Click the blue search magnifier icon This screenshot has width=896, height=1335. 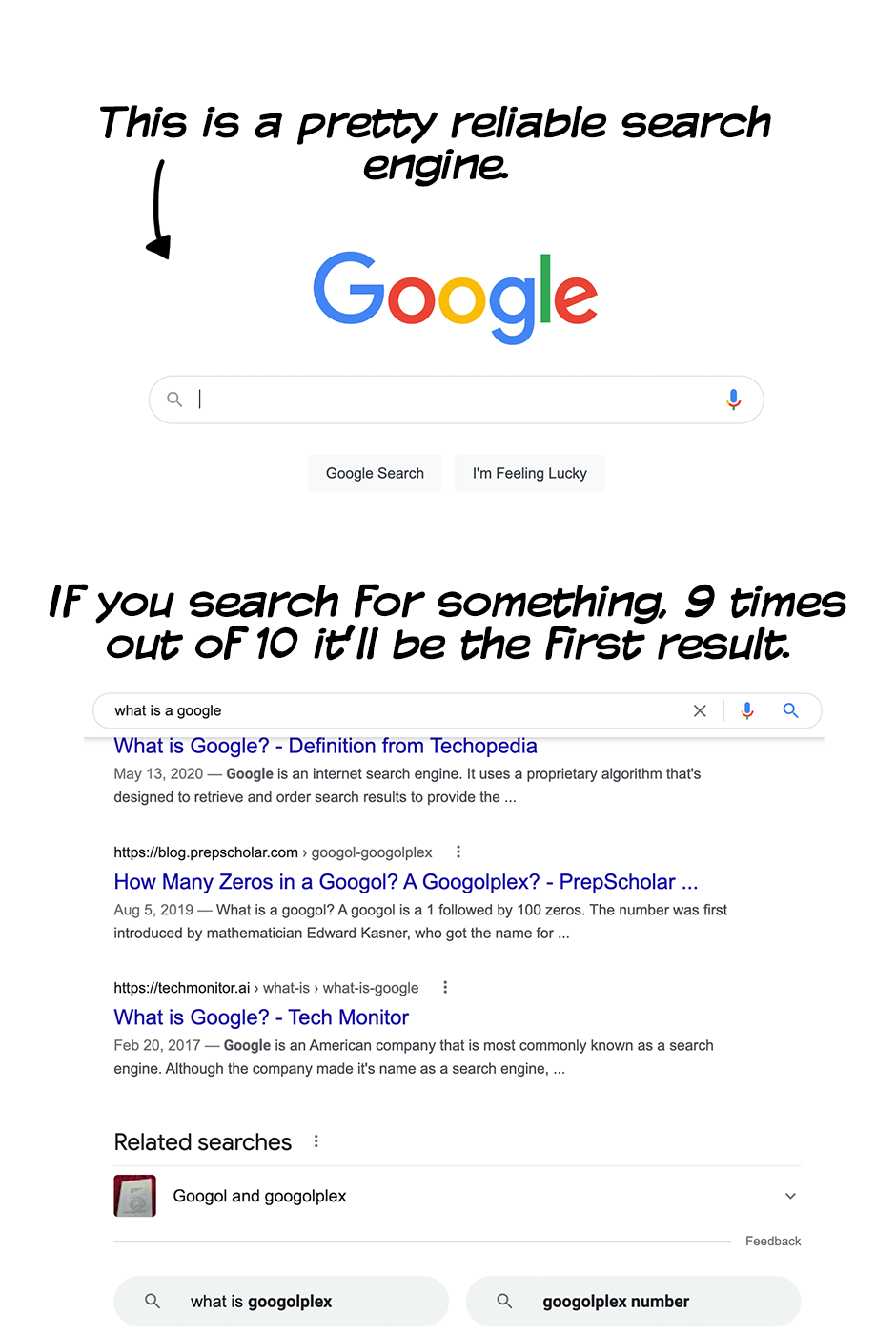[790, 710]
